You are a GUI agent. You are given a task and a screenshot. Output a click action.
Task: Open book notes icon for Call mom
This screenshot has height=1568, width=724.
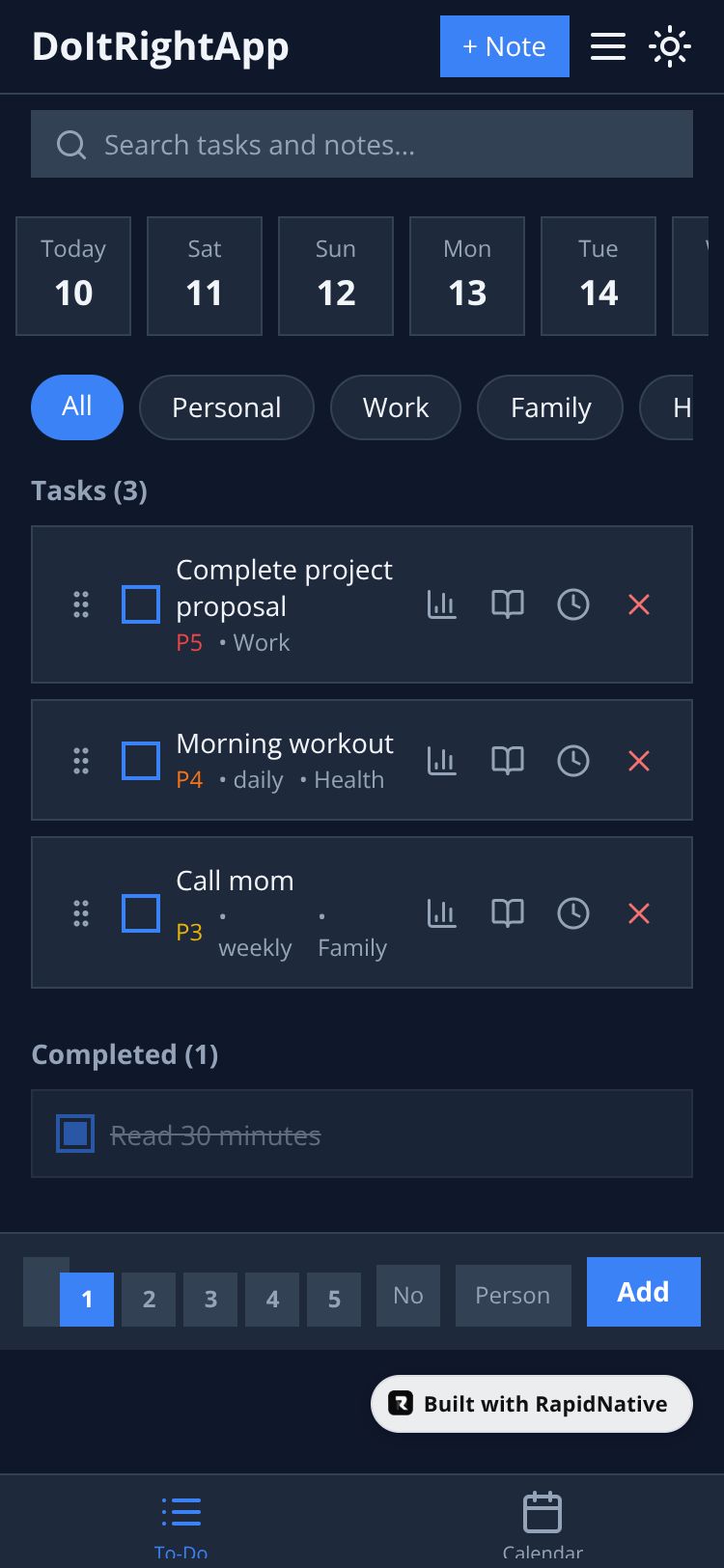508,912
